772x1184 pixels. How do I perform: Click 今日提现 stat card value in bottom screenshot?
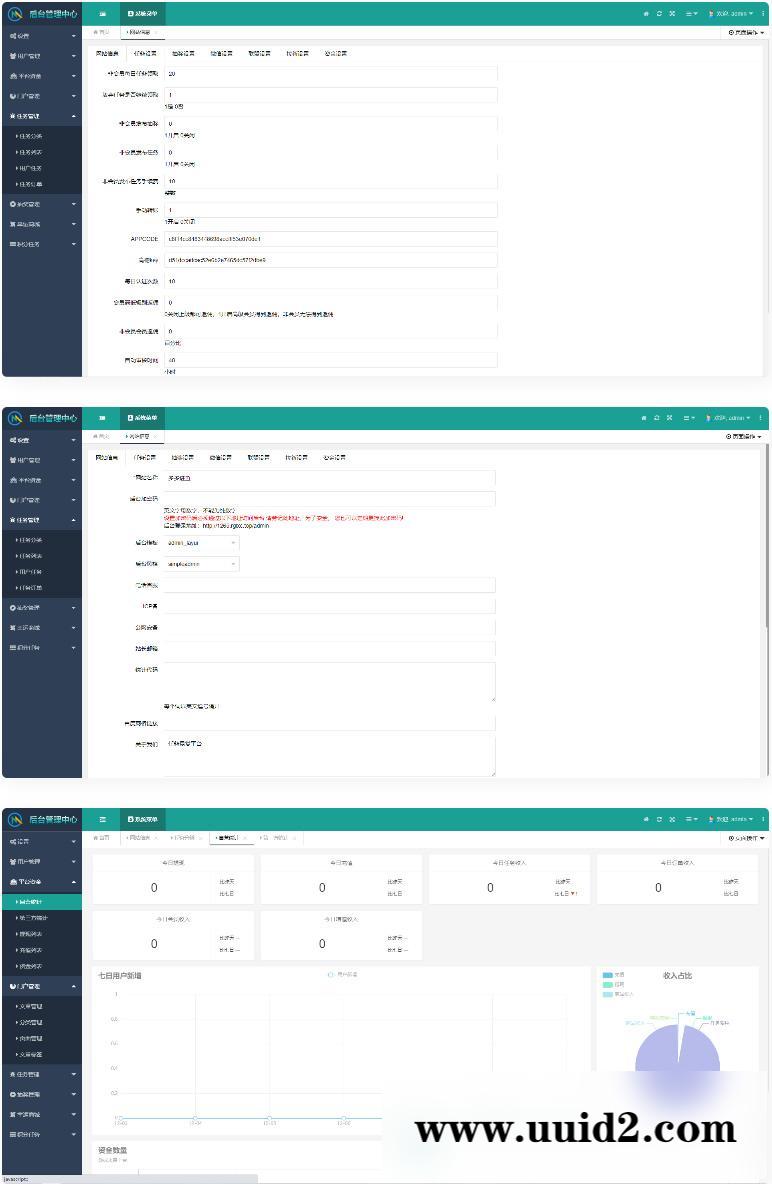[154, 888]
